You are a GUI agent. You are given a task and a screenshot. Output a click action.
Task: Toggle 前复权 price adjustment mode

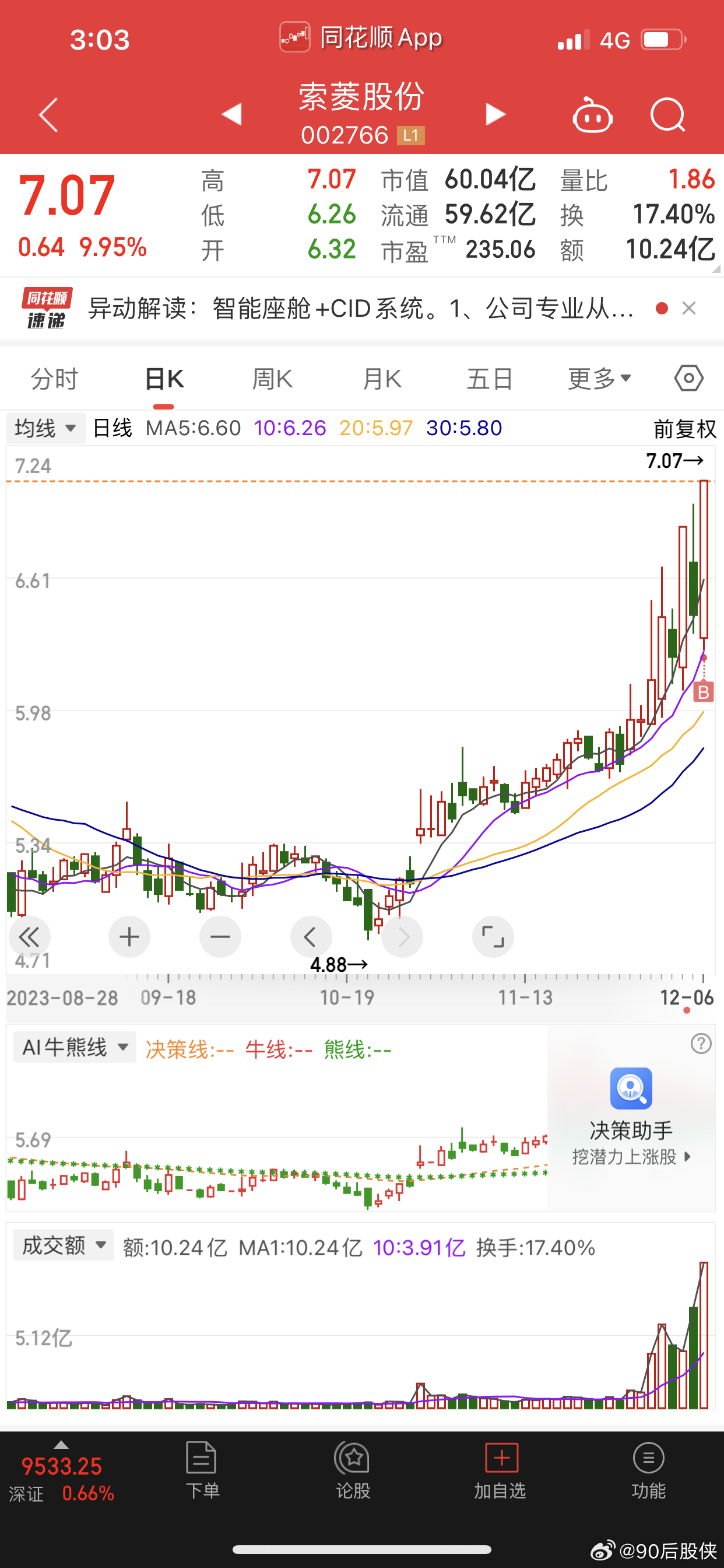(684, 429)
